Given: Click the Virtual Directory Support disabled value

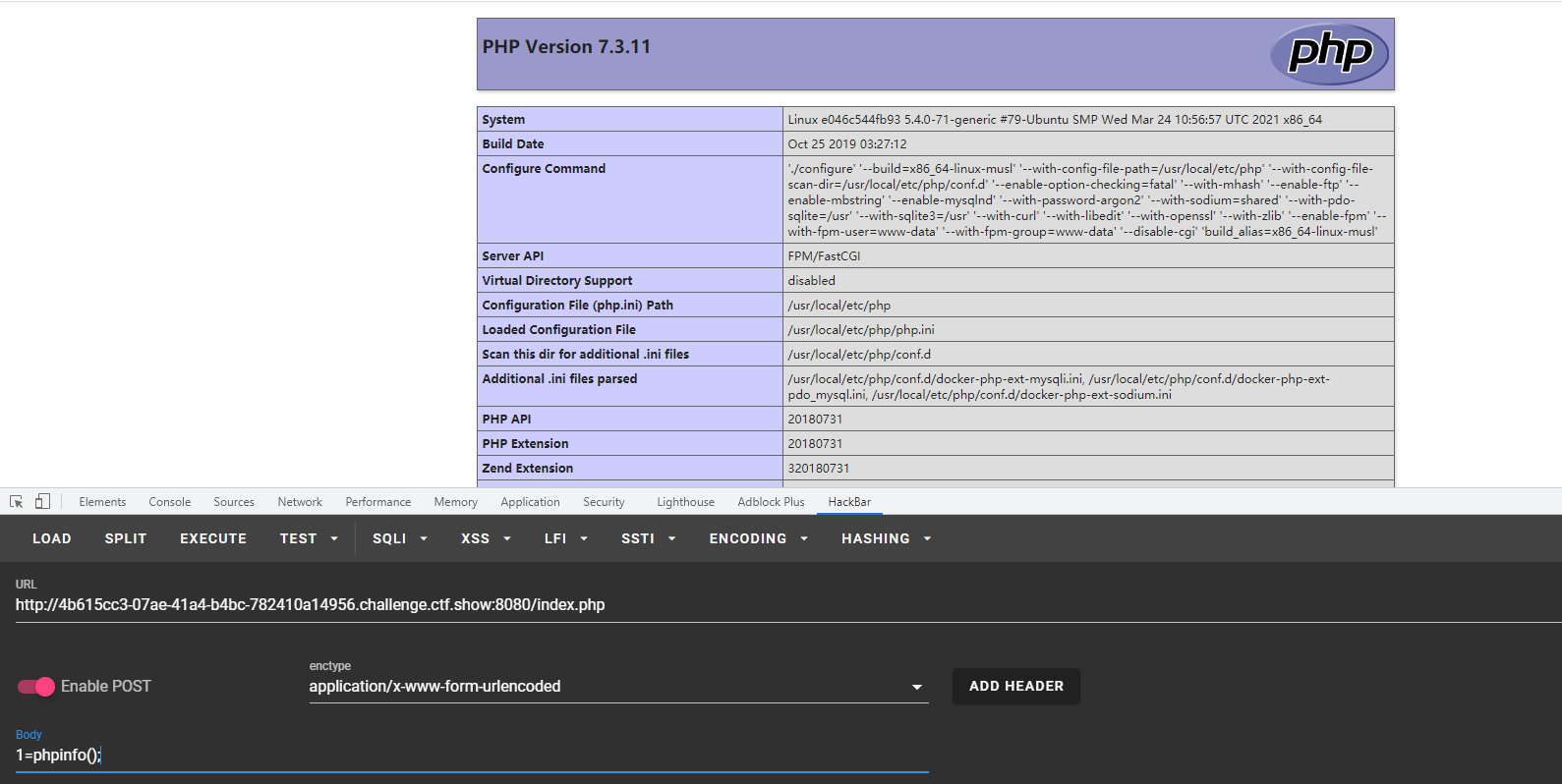Looking at the screenshot, I should pos(812,280).
